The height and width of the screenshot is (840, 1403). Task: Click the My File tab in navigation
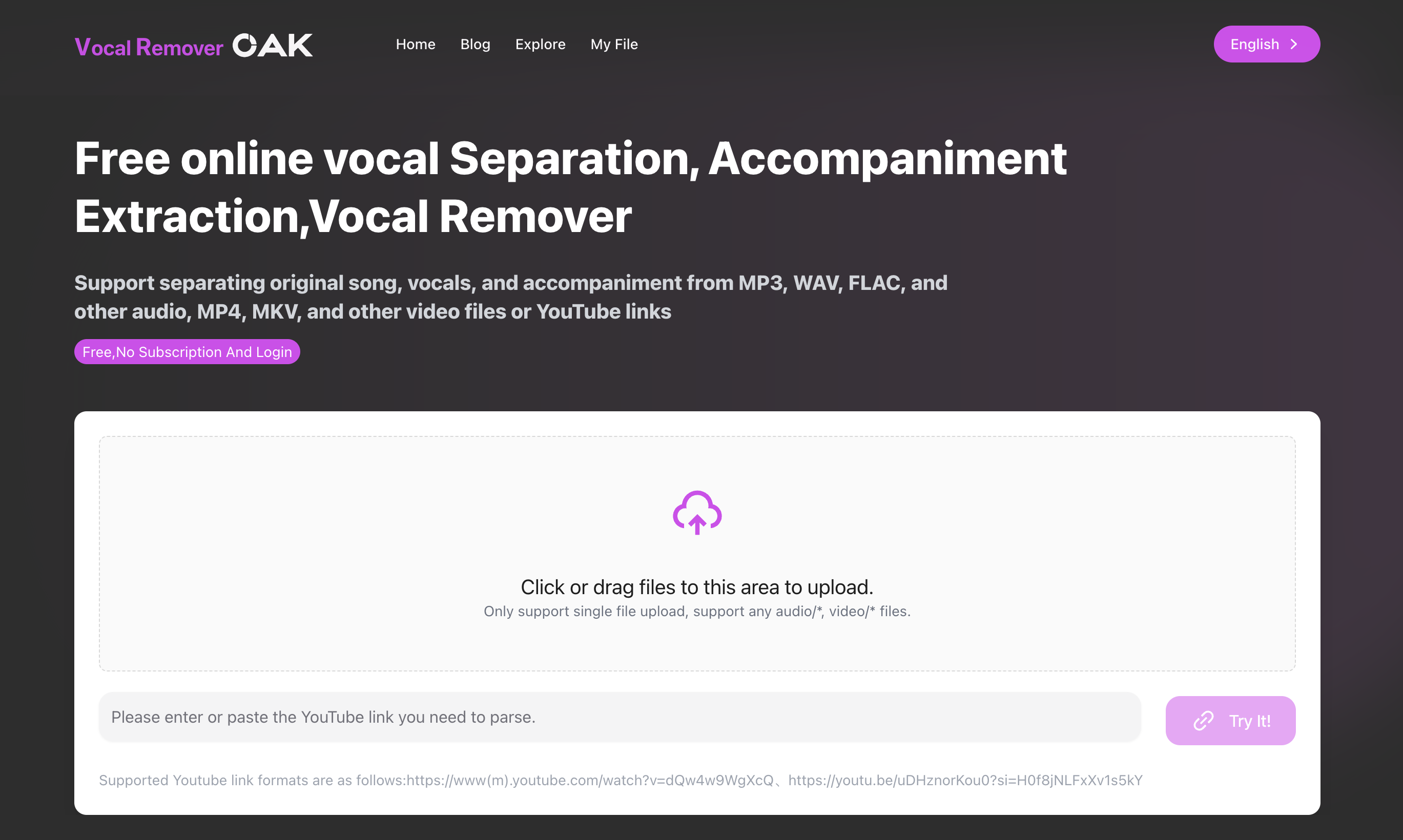point(614,44)
